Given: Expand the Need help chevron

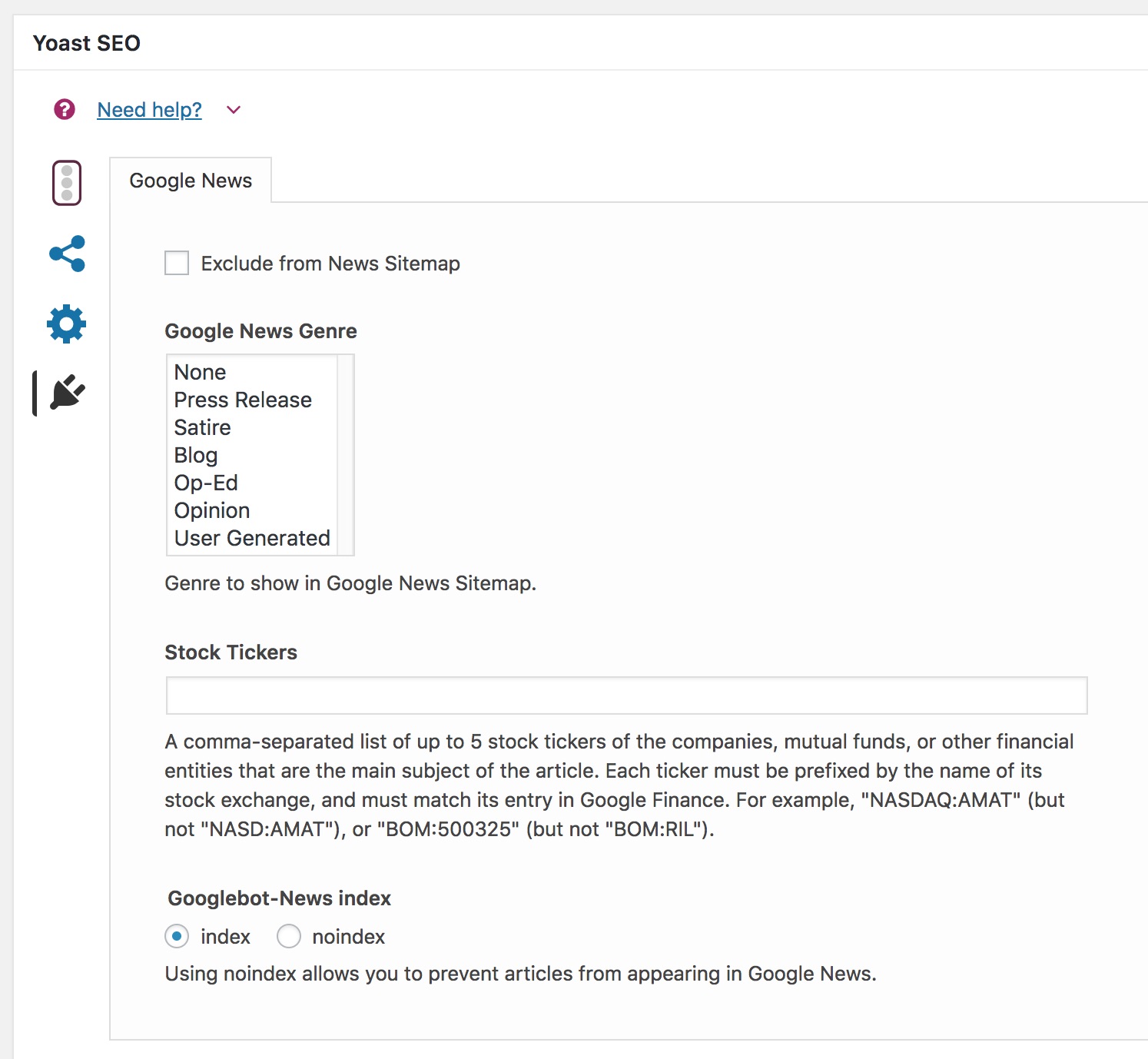Looking at the screenshot, I should click(234, 110).
